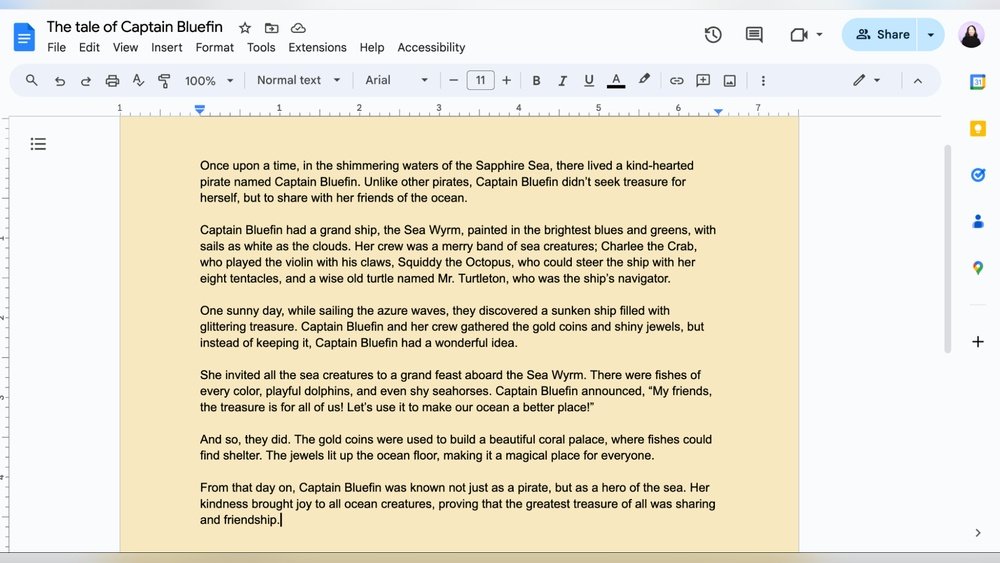The height and width of the screenshot is (563, 1000).
Task: Open the Normal text style dropdown
Action: [x=298, y=80]
